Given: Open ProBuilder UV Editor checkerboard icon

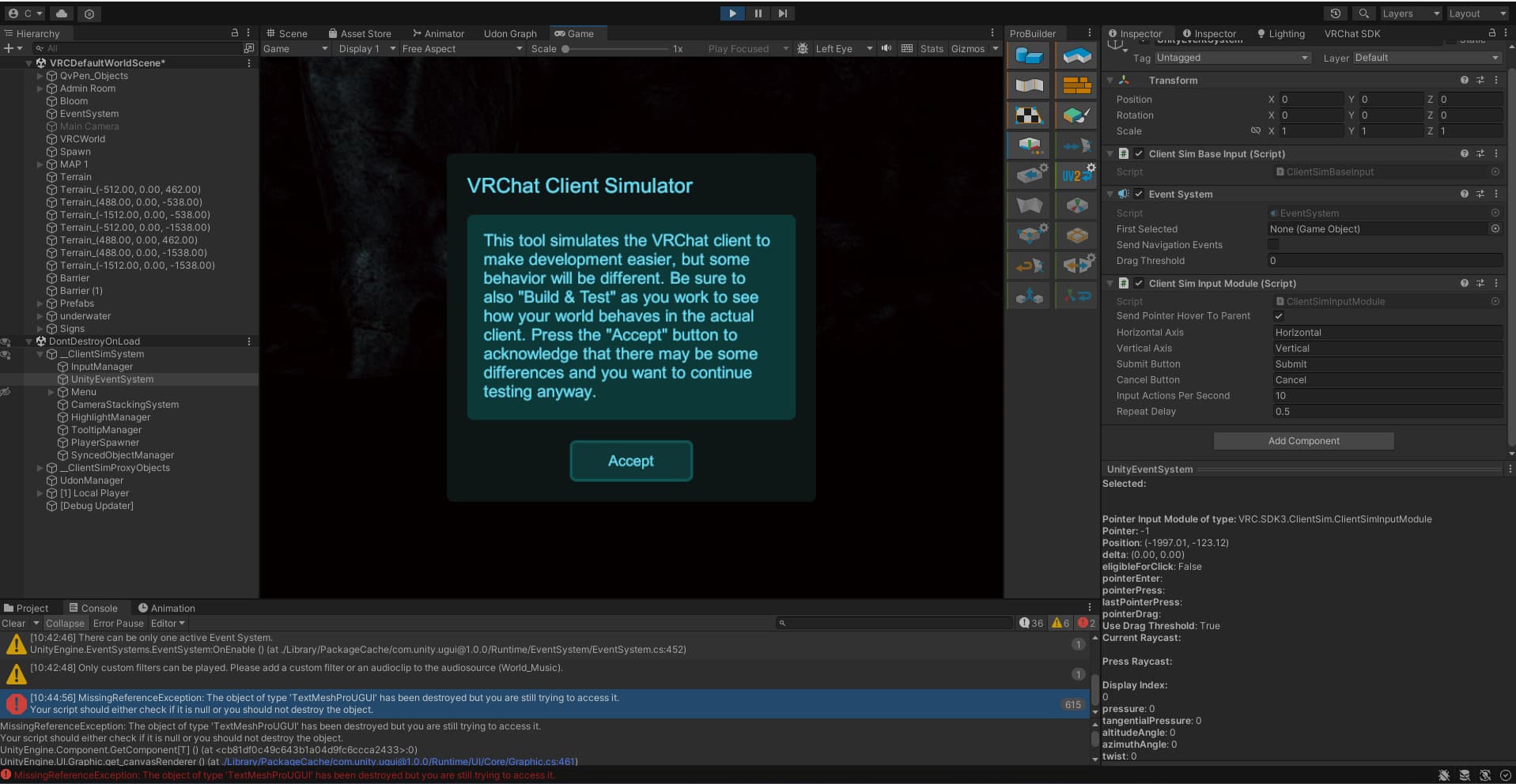Looking at the screenshot, I should click(x=1029, y=115).
